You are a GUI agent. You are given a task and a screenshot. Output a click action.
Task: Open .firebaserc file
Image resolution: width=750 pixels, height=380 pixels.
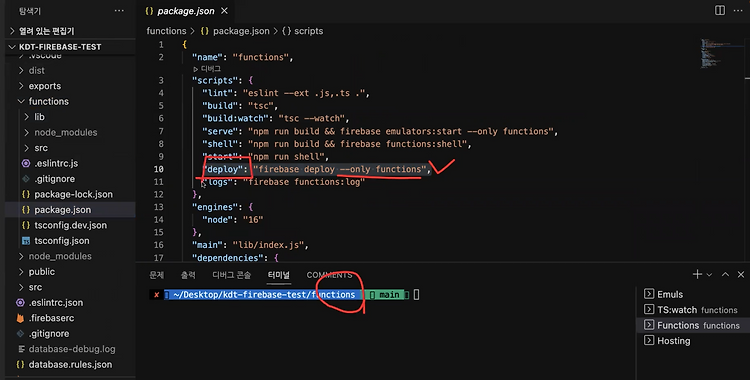click(51, 318)
